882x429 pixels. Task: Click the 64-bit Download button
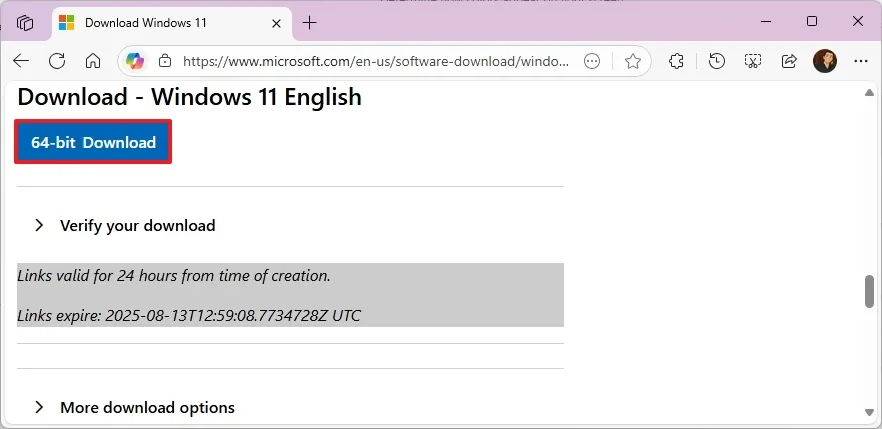click(x=93, y=142)
